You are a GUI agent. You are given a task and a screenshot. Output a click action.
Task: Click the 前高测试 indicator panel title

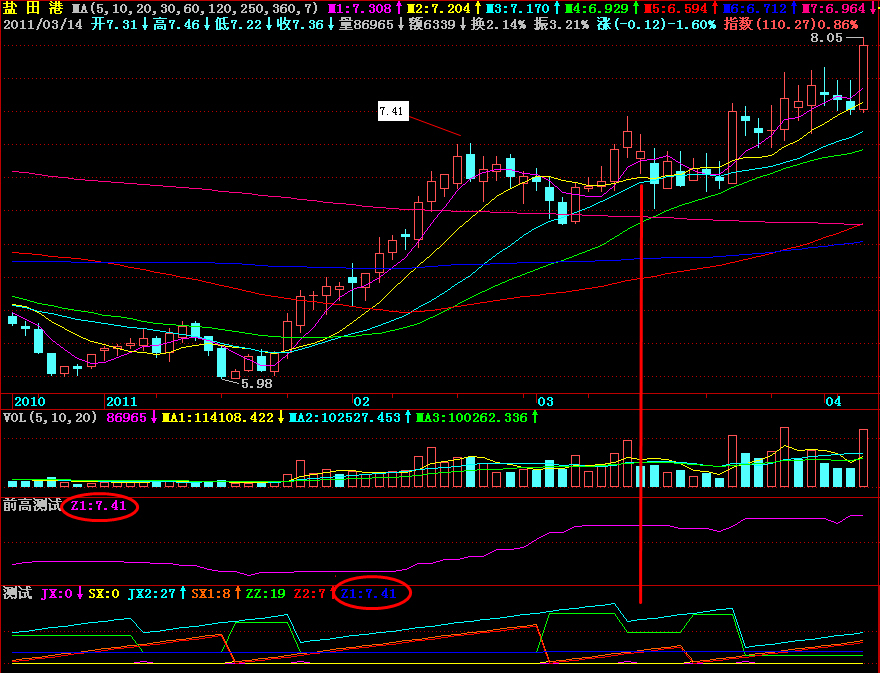[32, 506]
